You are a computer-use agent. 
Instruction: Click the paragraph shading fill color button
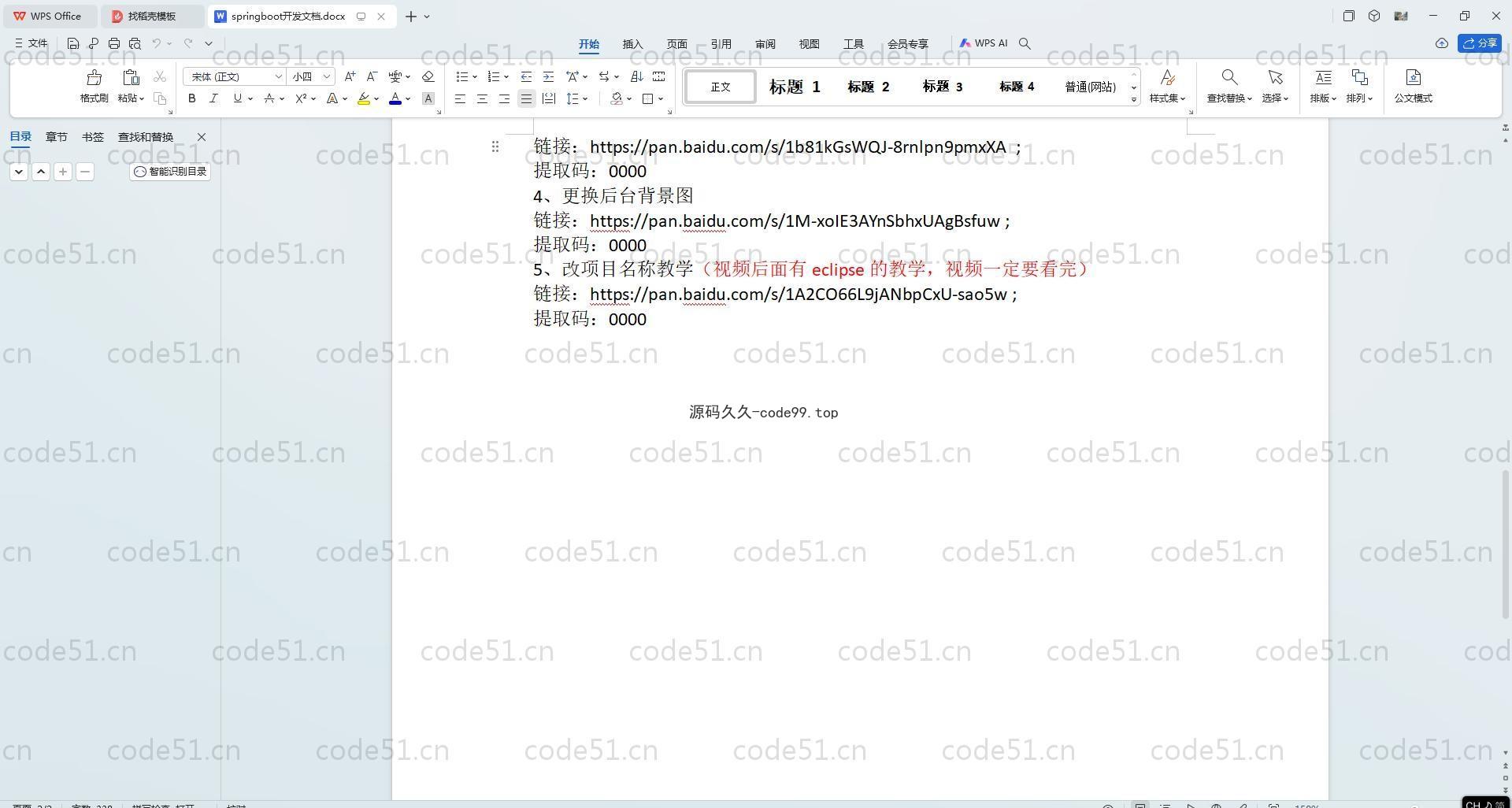(x=617, y=98)
